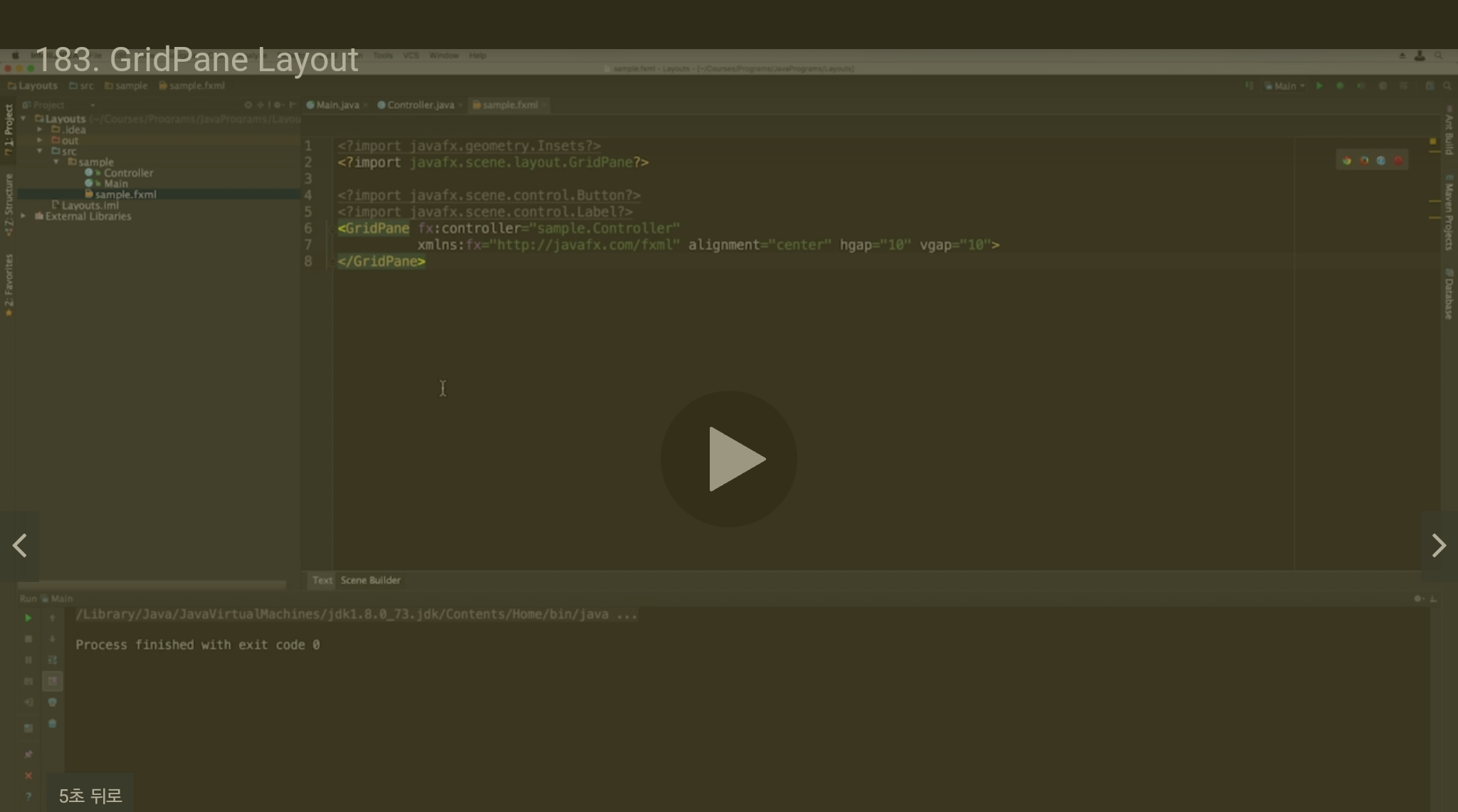
Task: Go to next lecture arrow
Action: click(1438, 546)
